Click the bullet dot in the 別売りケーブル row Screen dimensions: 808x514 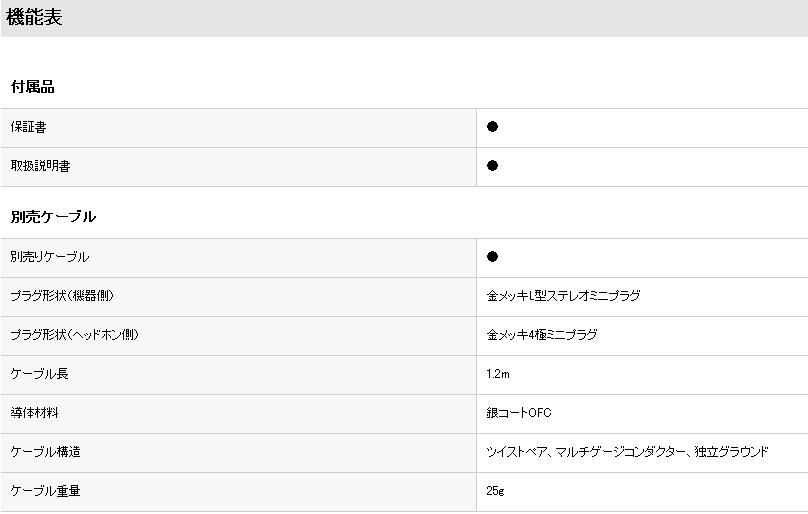[492, 257]
